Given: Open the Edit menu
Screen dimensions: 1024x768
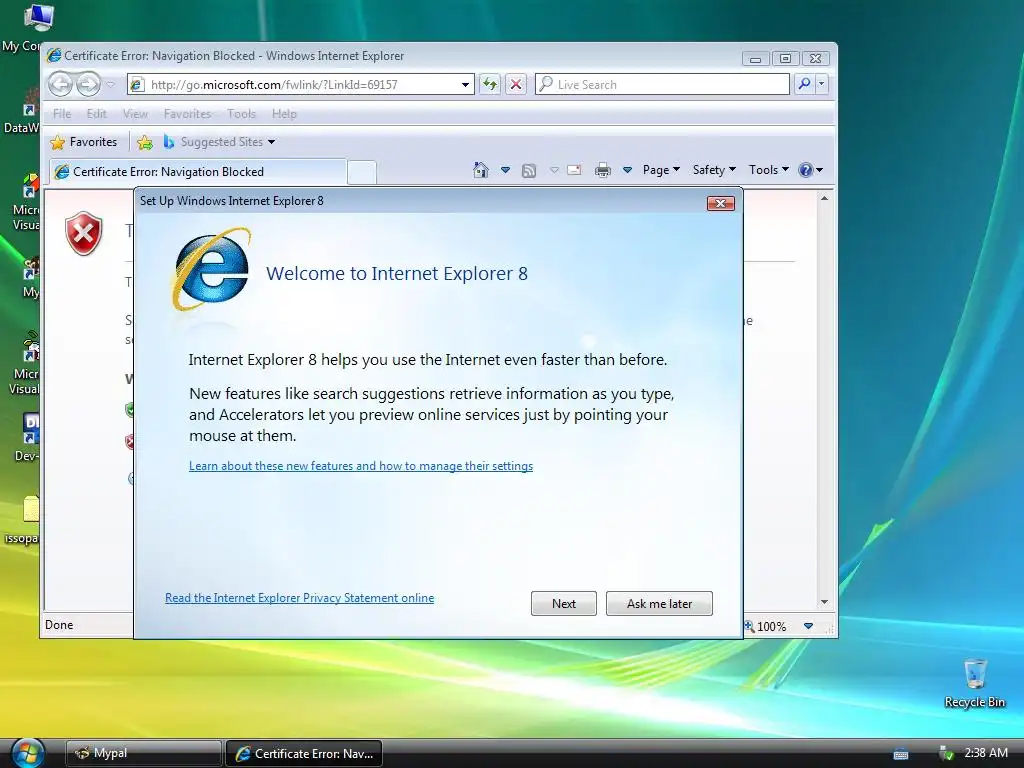Looking at the screenshot, I should coord(97,114).
